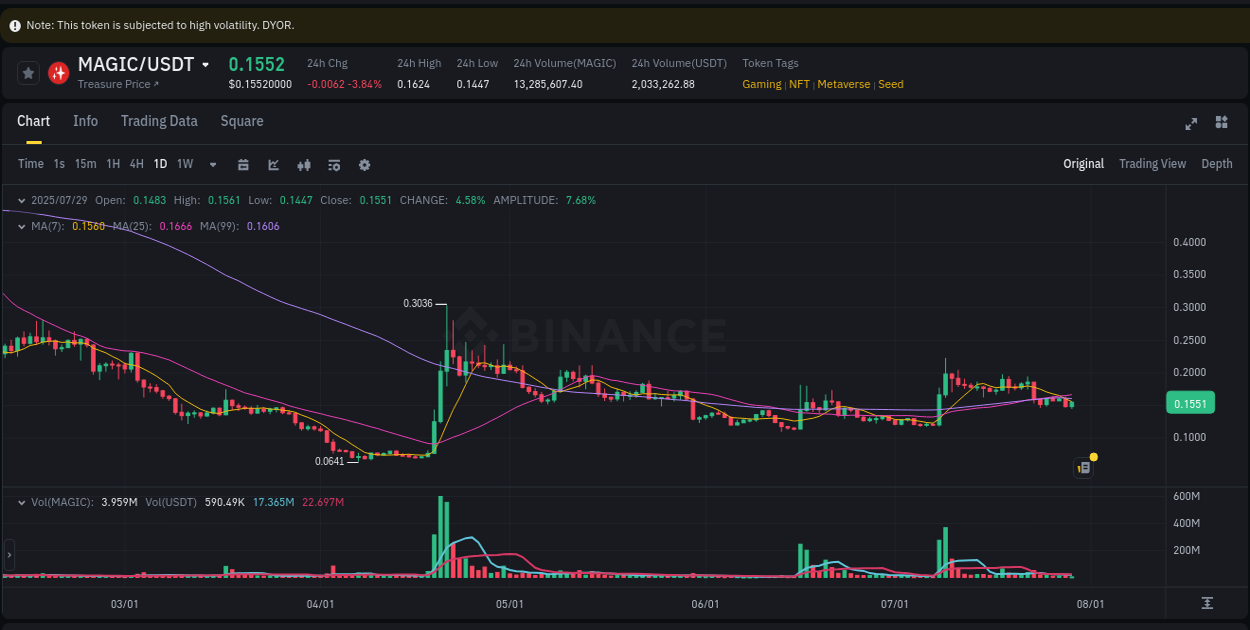Open the MAGIC/USDT pair dropdown
Screen dimensions: 1250x630
205,63
